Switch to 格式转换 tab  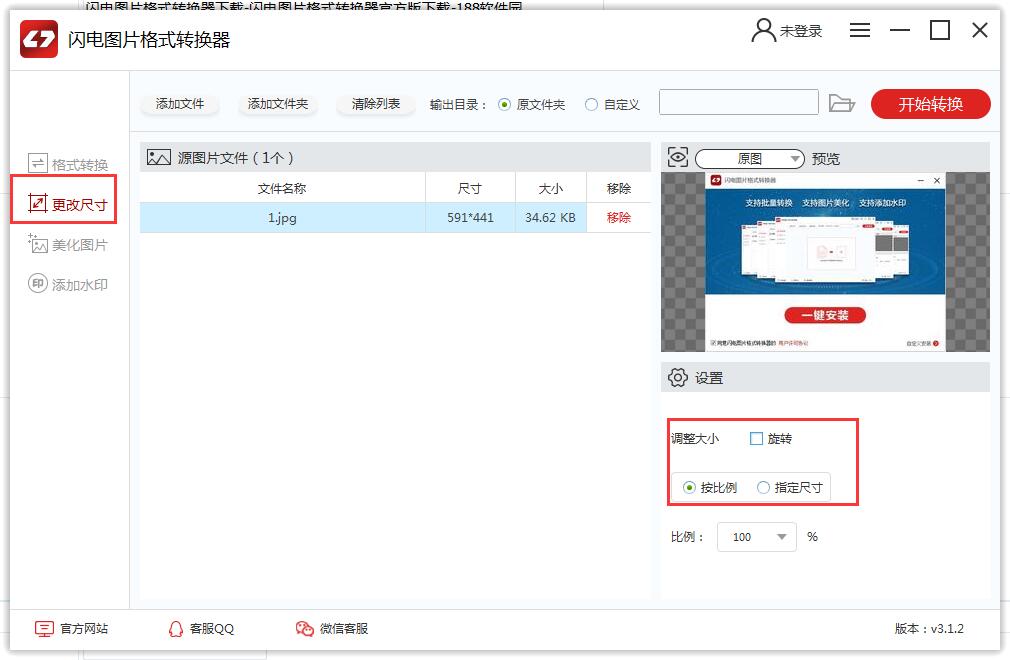tap(68, 165)
